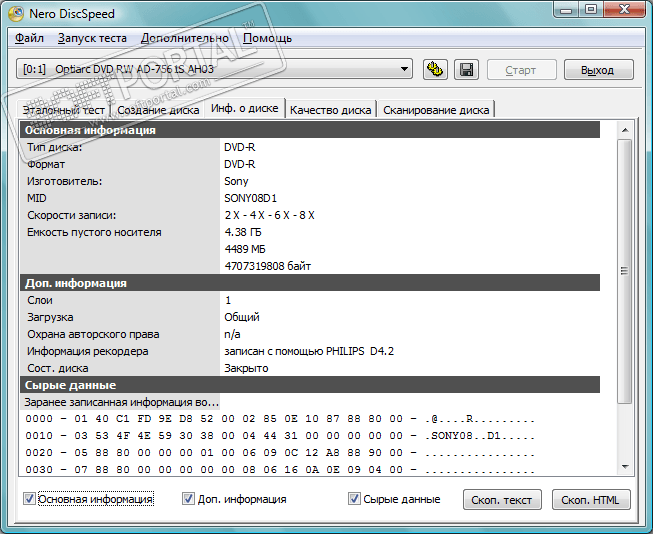Click the options wrench icon button

tap(435, 69)
